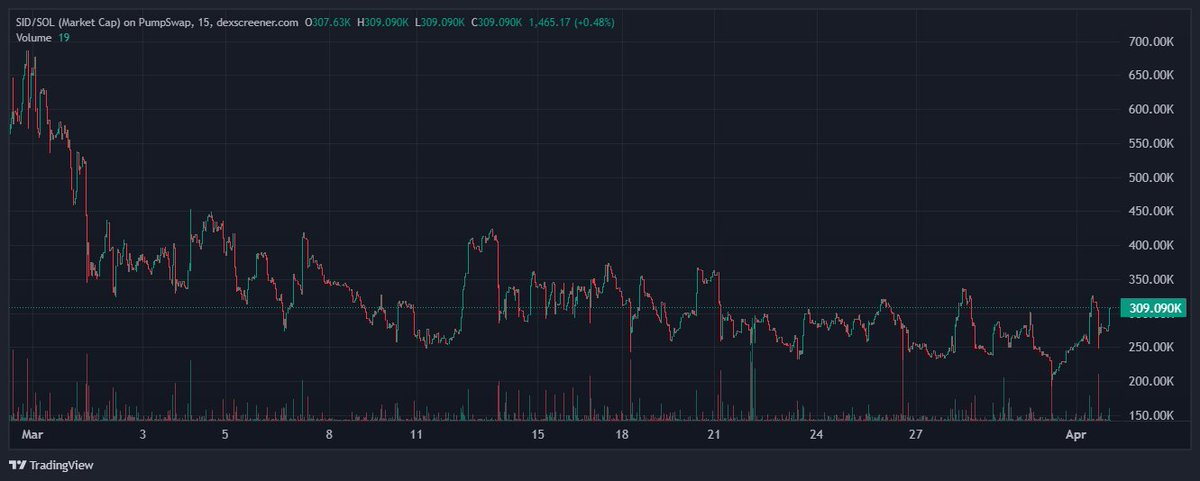This screenshot has height=481, width=1200.
Task: Select the 21 date label on time axis
Action: pos(713,434)
